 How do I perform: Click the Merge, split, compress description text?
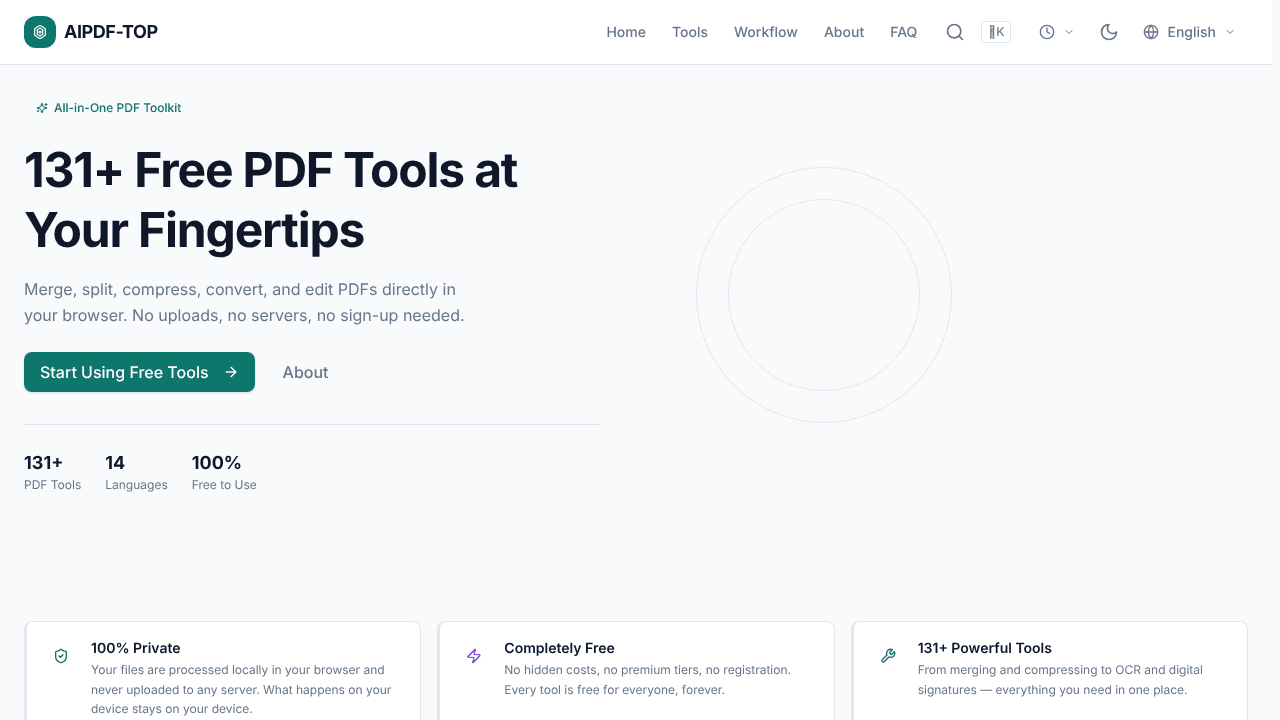[x=244, y=302]
